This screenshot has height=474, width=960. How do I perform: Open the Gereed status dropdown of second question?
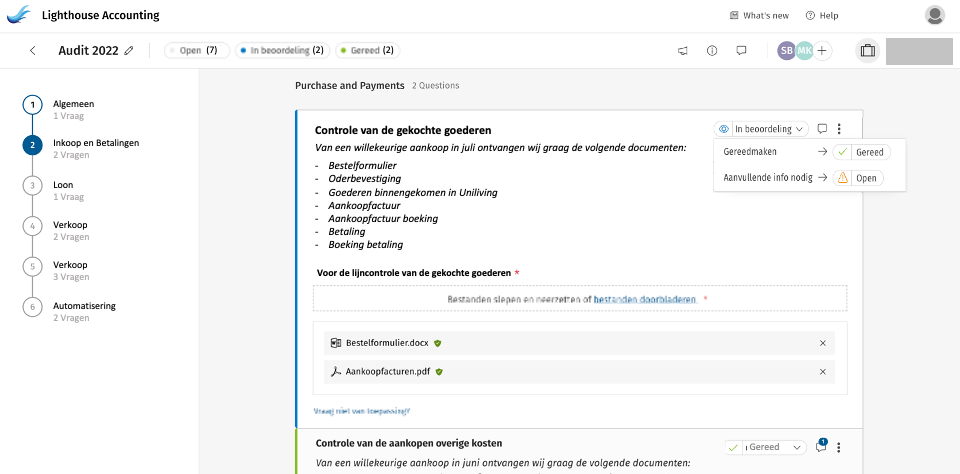coord(766,447)
